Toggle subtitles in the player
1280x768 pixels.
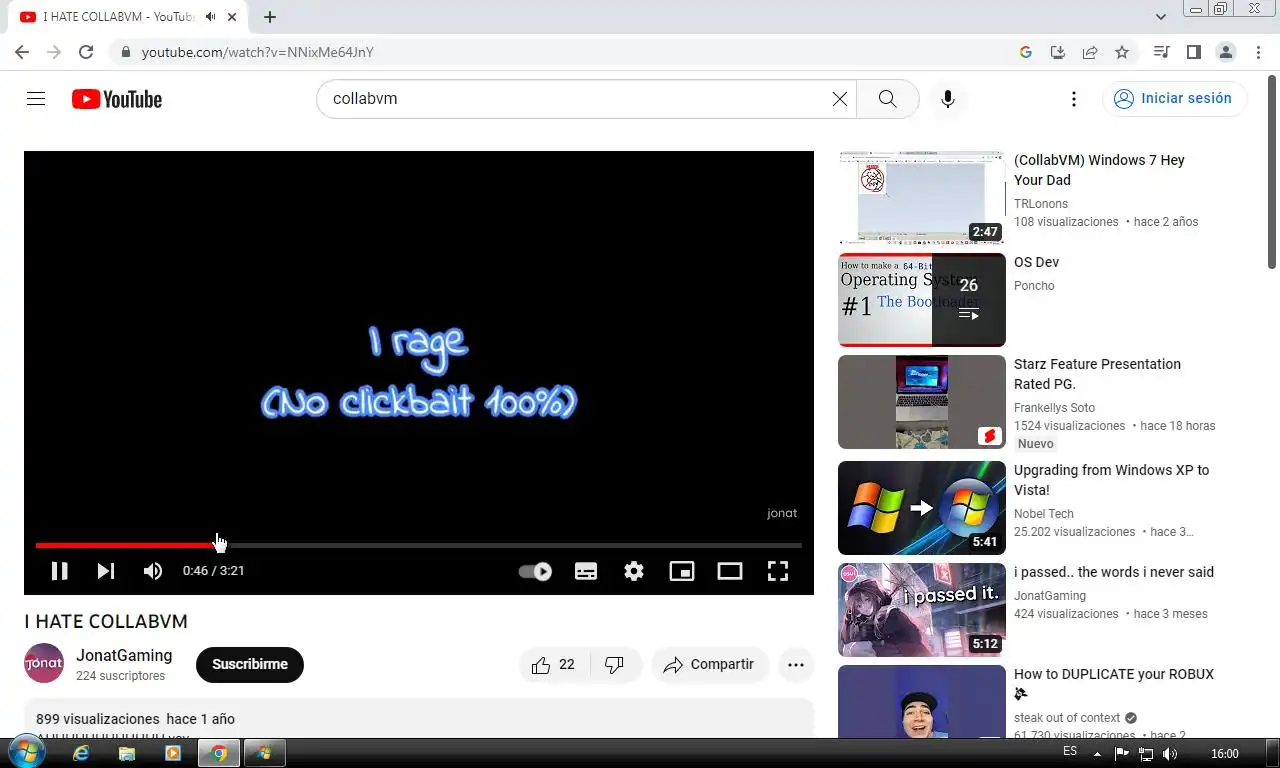pos(586,571)
